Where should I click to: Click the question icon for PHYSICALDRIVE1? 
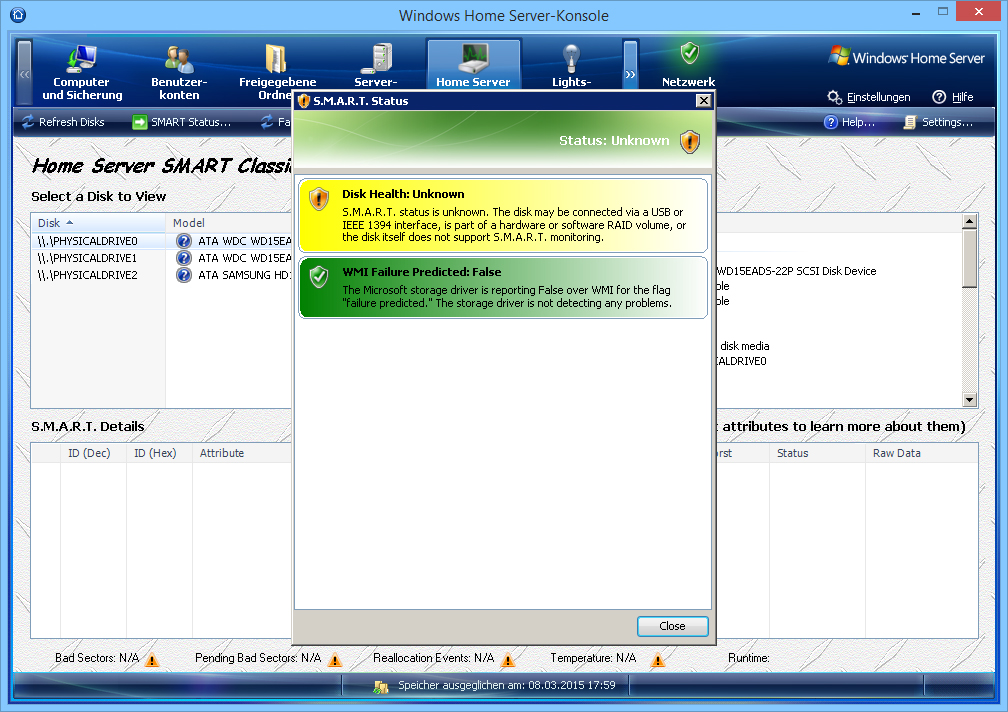point(184,258)
